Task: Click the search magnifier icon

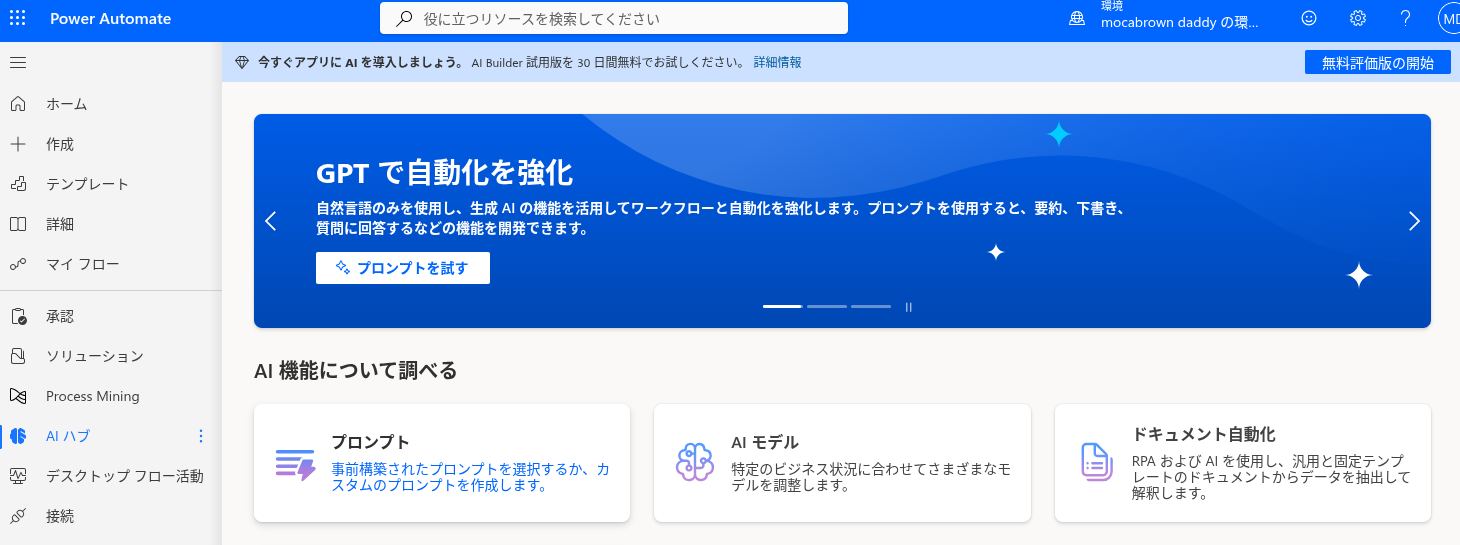Action: [x=404, y=18]
